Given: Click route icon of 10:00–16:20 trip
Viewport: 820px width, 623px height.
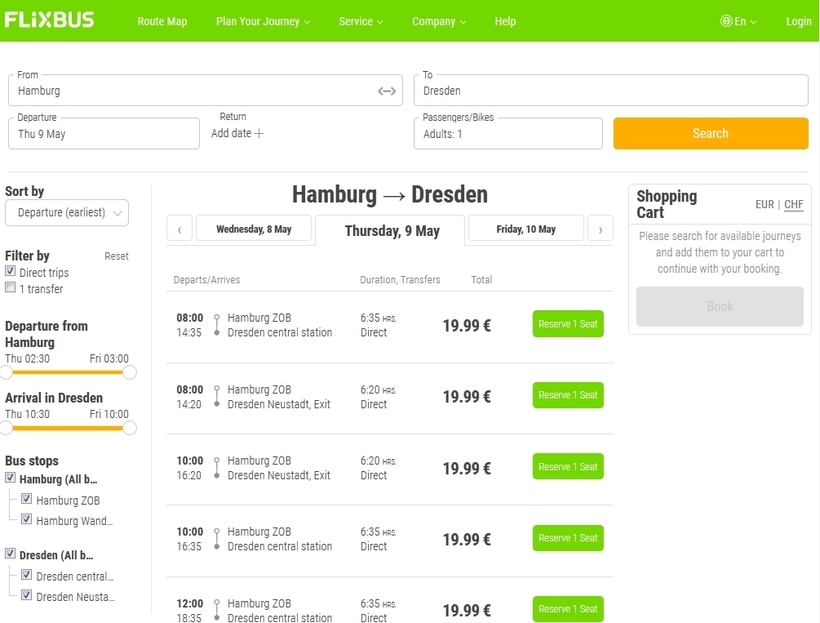Looking at the screenshot, I should [217, 468].
